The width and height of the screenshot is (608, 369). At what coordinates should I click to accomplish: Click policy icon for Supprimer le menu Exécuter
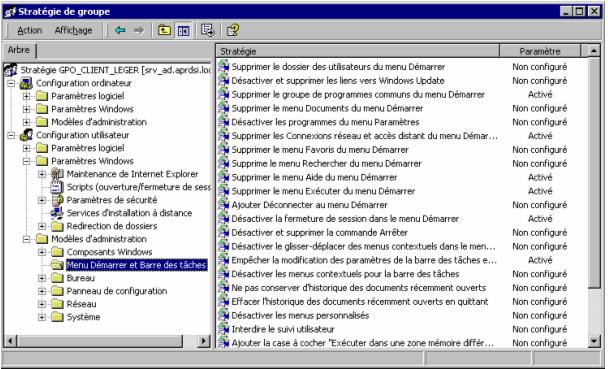tap(223, 191)
